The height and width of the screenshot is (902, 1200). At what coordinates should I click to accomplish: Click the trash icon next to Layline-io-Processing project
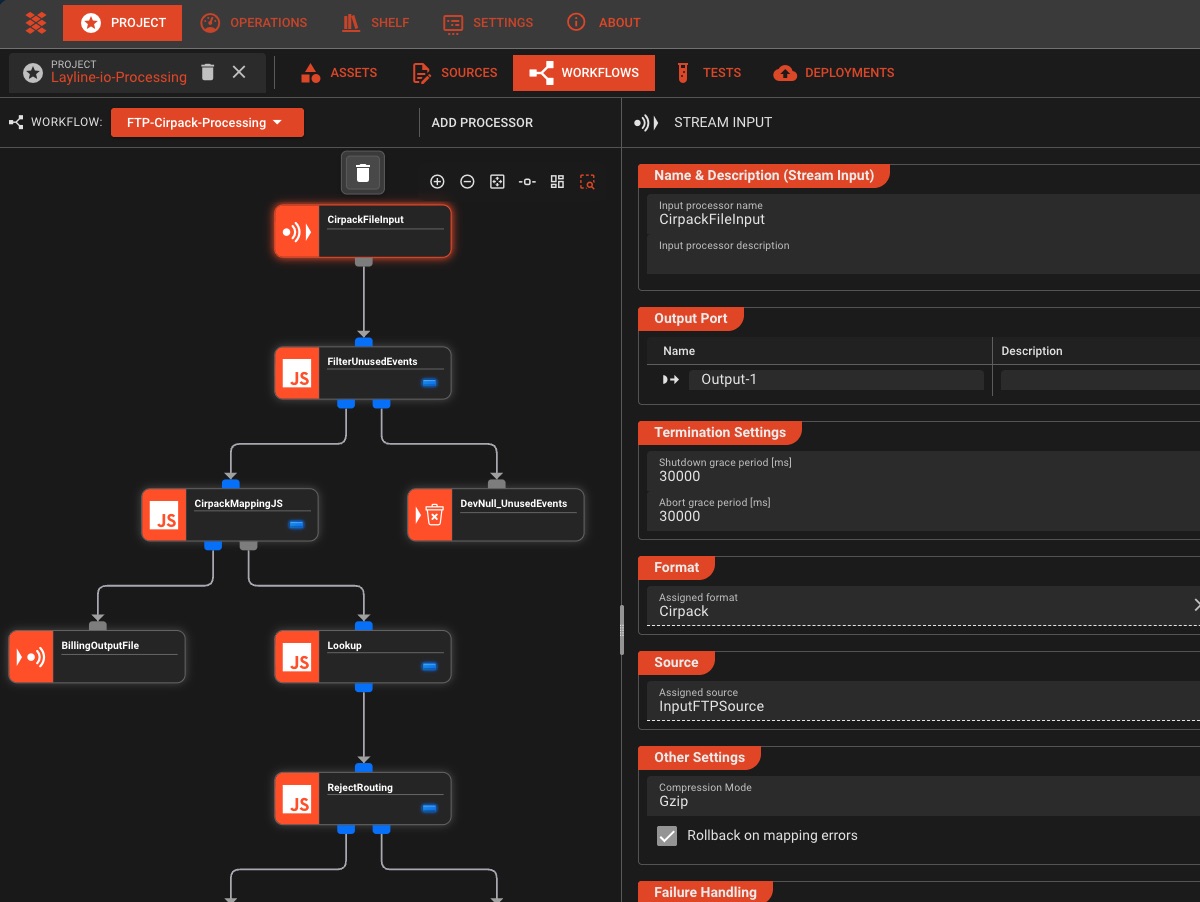(x=207, y=72)
